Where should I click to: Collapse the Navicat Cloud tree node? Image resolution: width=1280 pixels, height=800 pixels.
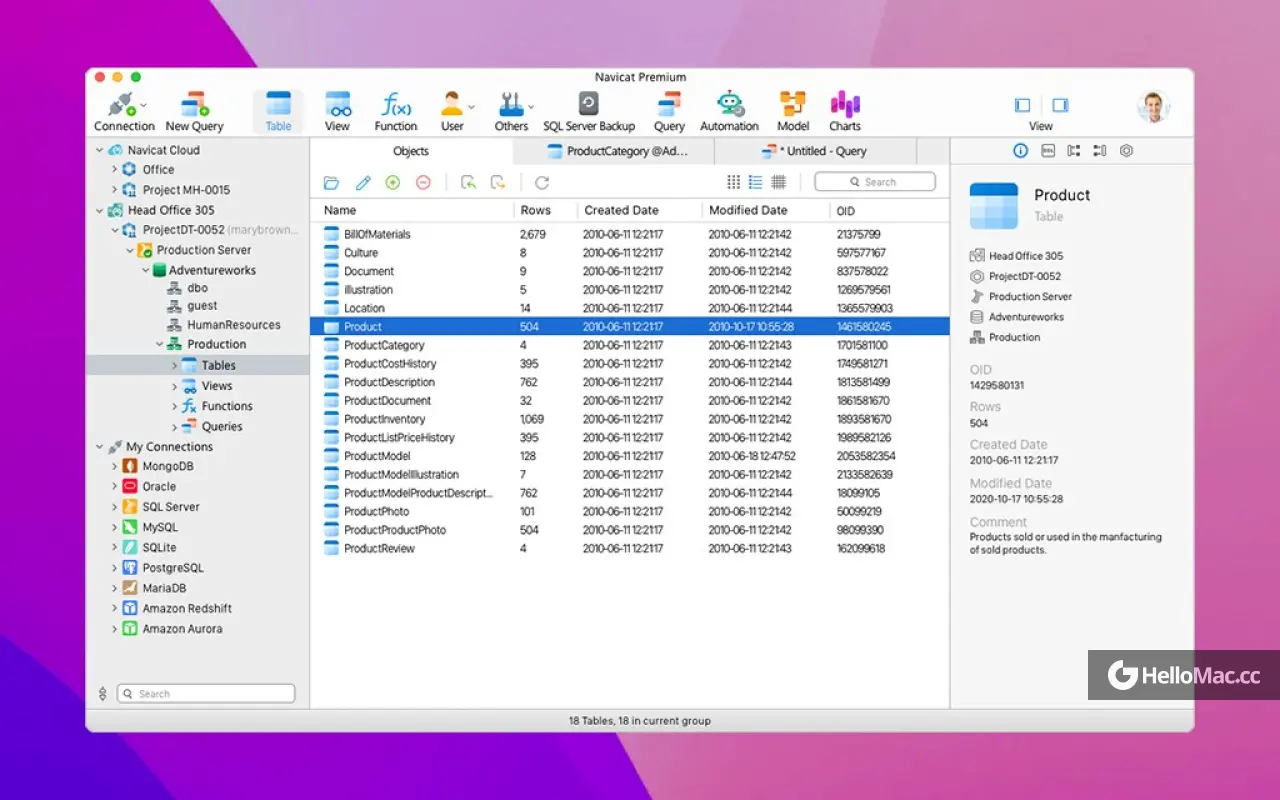(x=100, y=151)
